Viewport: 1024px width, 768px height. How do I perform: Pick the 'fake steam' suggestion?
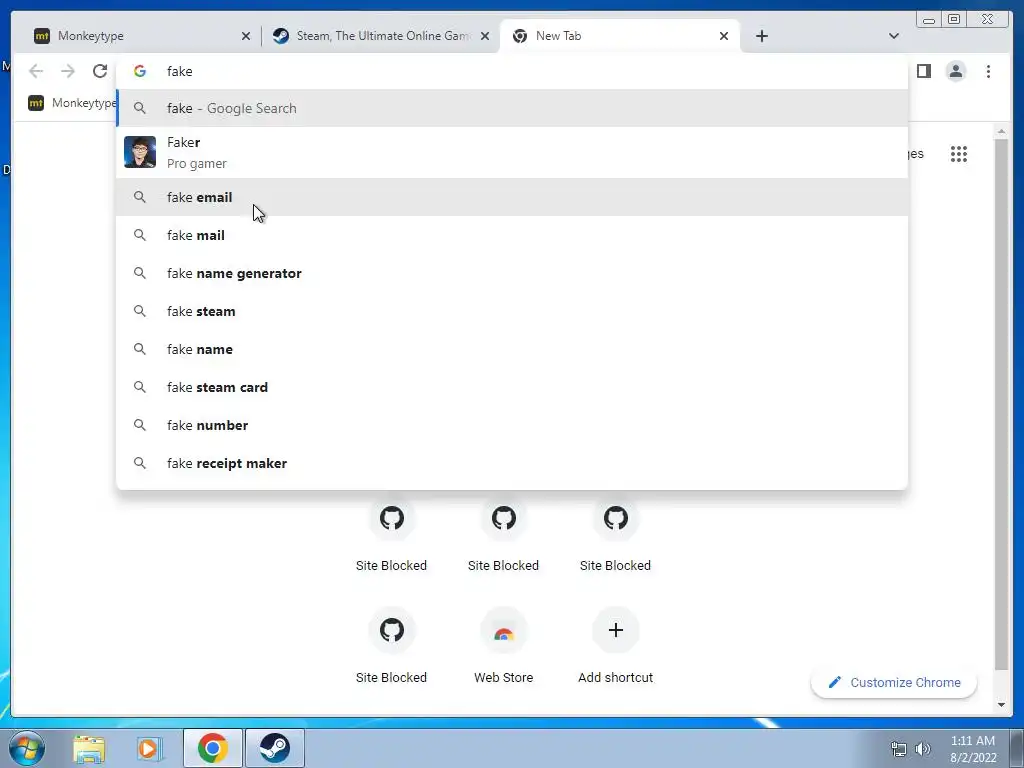click(x=512, y=312)
